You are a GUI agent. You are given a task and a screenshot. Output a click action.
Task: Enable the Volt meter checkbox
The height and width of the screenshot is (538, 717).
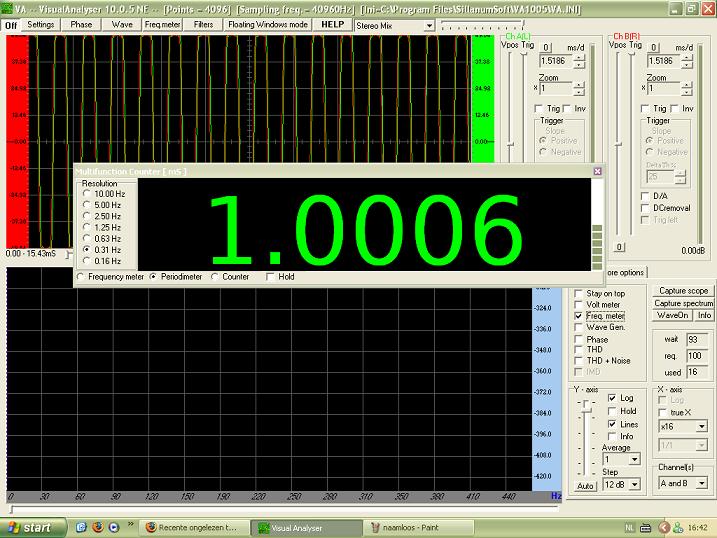[x=580, y=305]
